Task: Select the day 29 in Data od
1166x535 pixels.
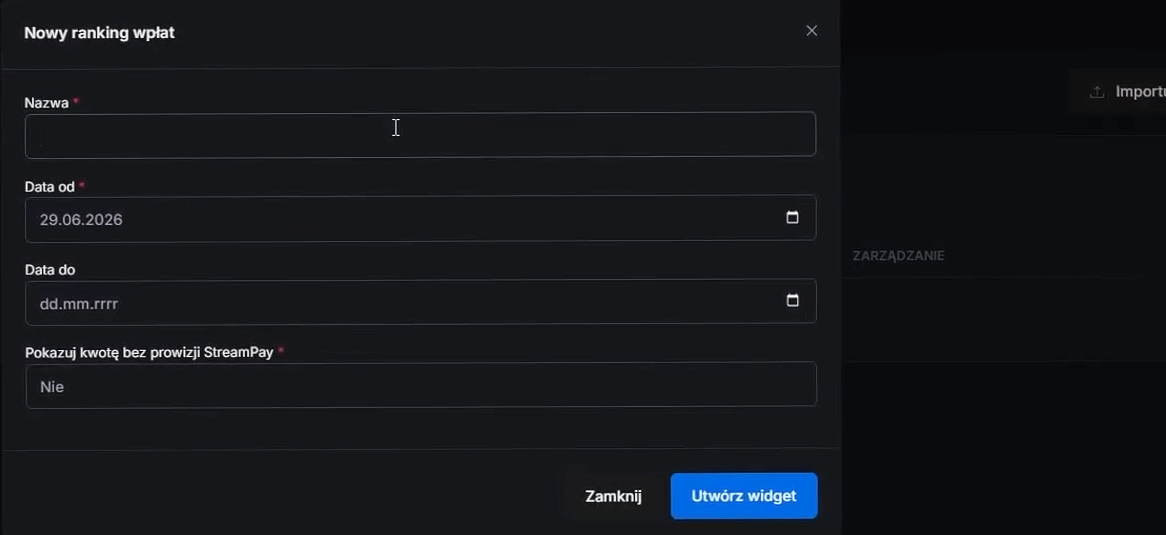Action: coord(48,220)
